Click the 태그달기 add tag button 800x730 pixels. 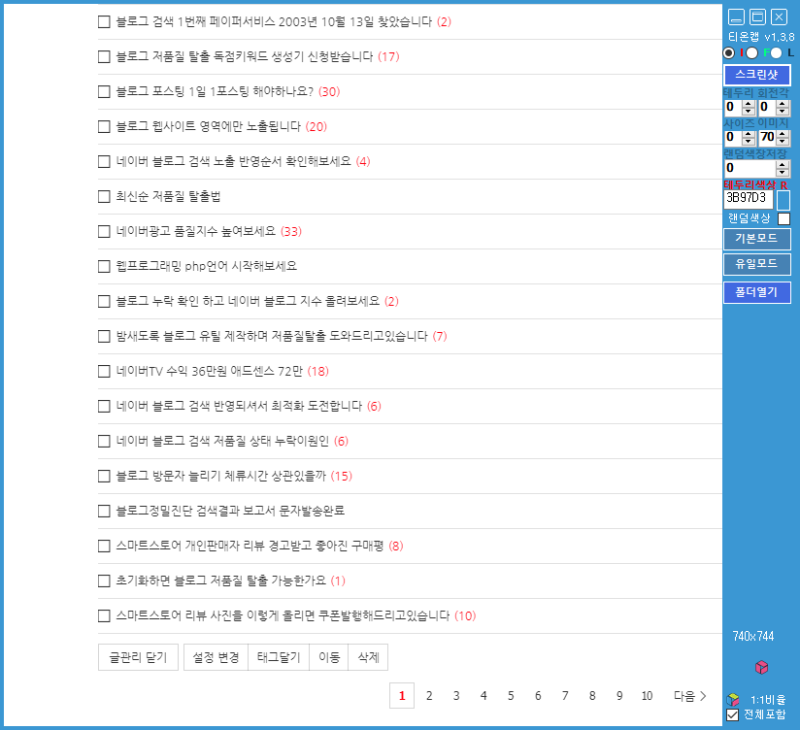click(279, 657)
